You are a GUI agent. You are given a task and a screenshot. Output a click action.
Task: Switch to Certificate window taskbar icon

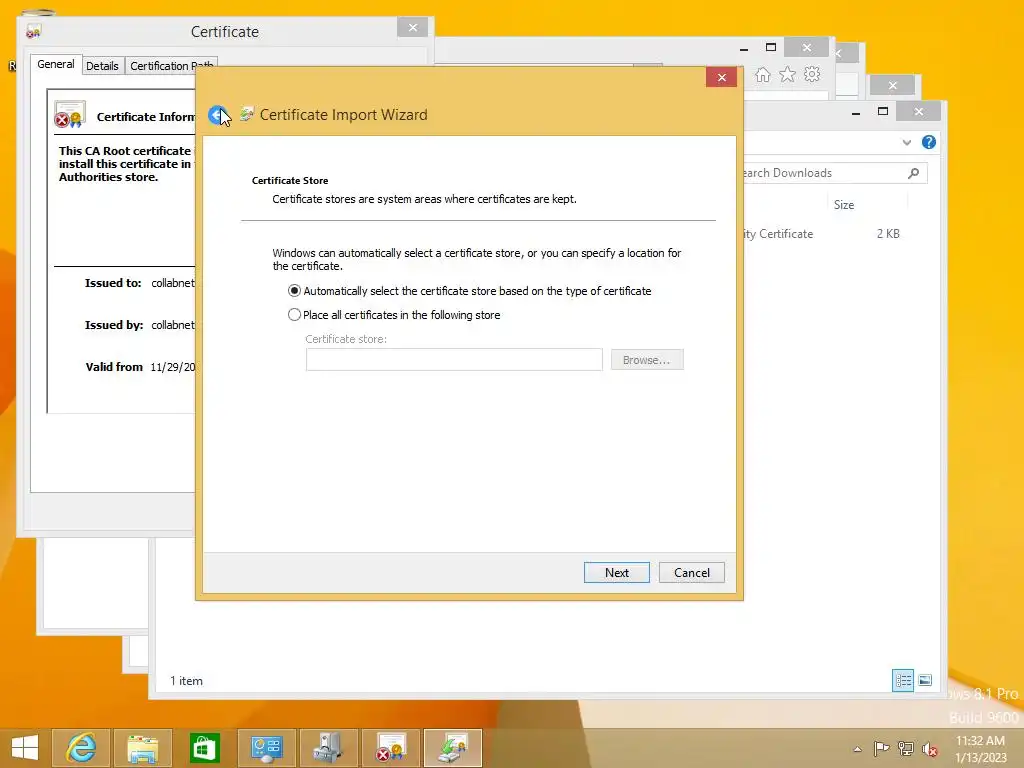(x=391, y=748)
